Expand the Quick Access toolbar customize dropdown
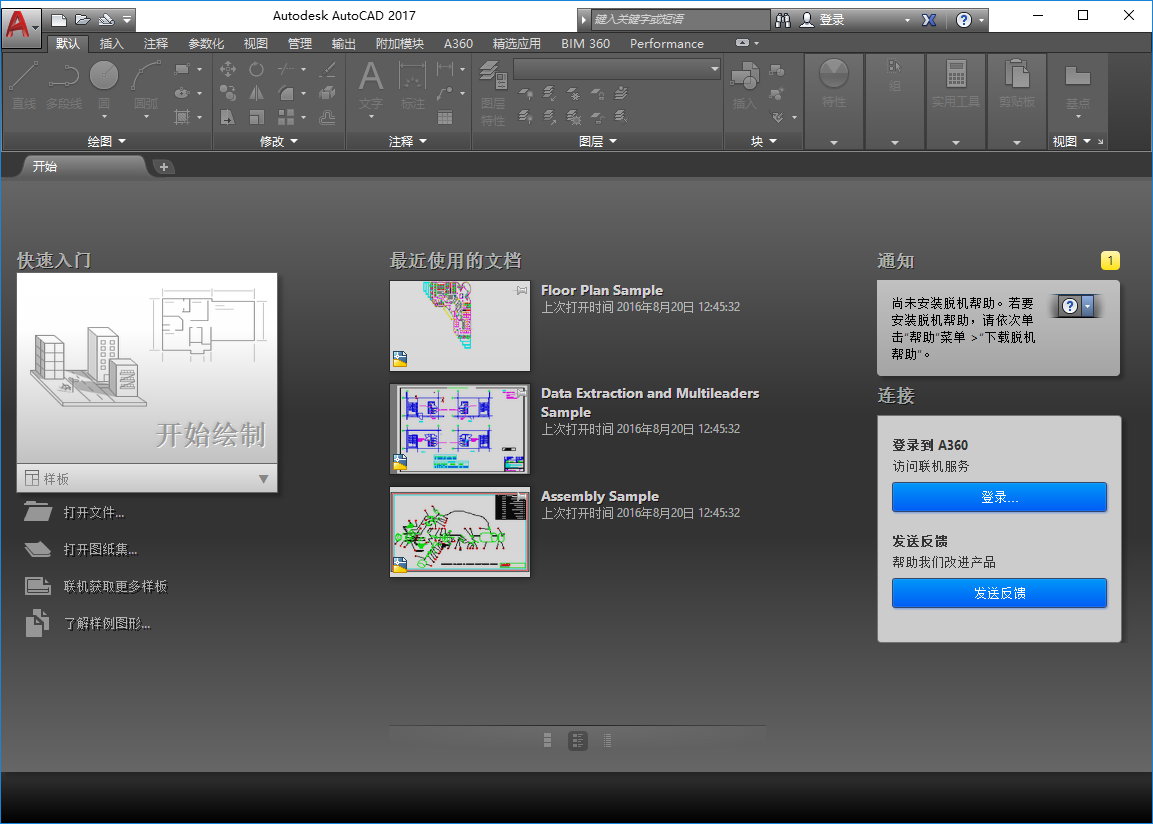The width and height of the screenshot is (1153, 824). pyautogui.click(x=126, y=20)
